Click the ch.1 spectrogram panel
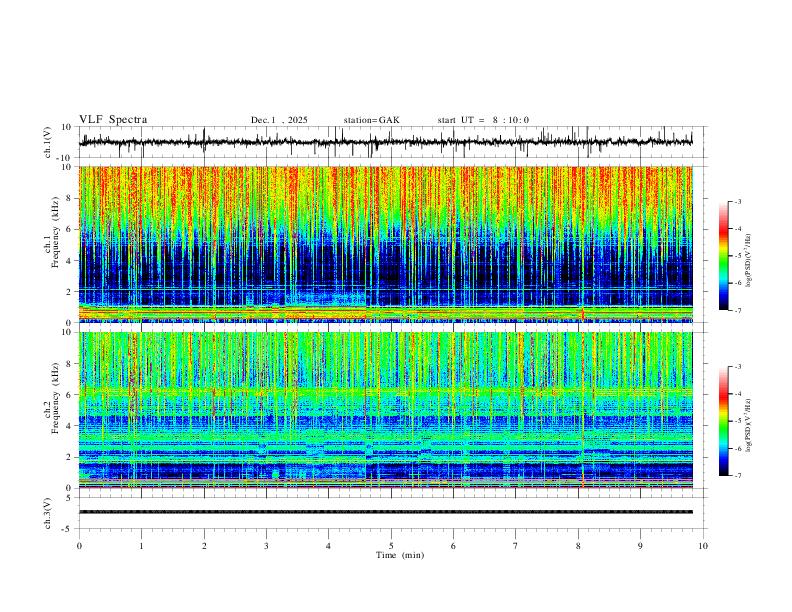Image resolution: width=792 pixels, height=612 pixels. point(385,244)
